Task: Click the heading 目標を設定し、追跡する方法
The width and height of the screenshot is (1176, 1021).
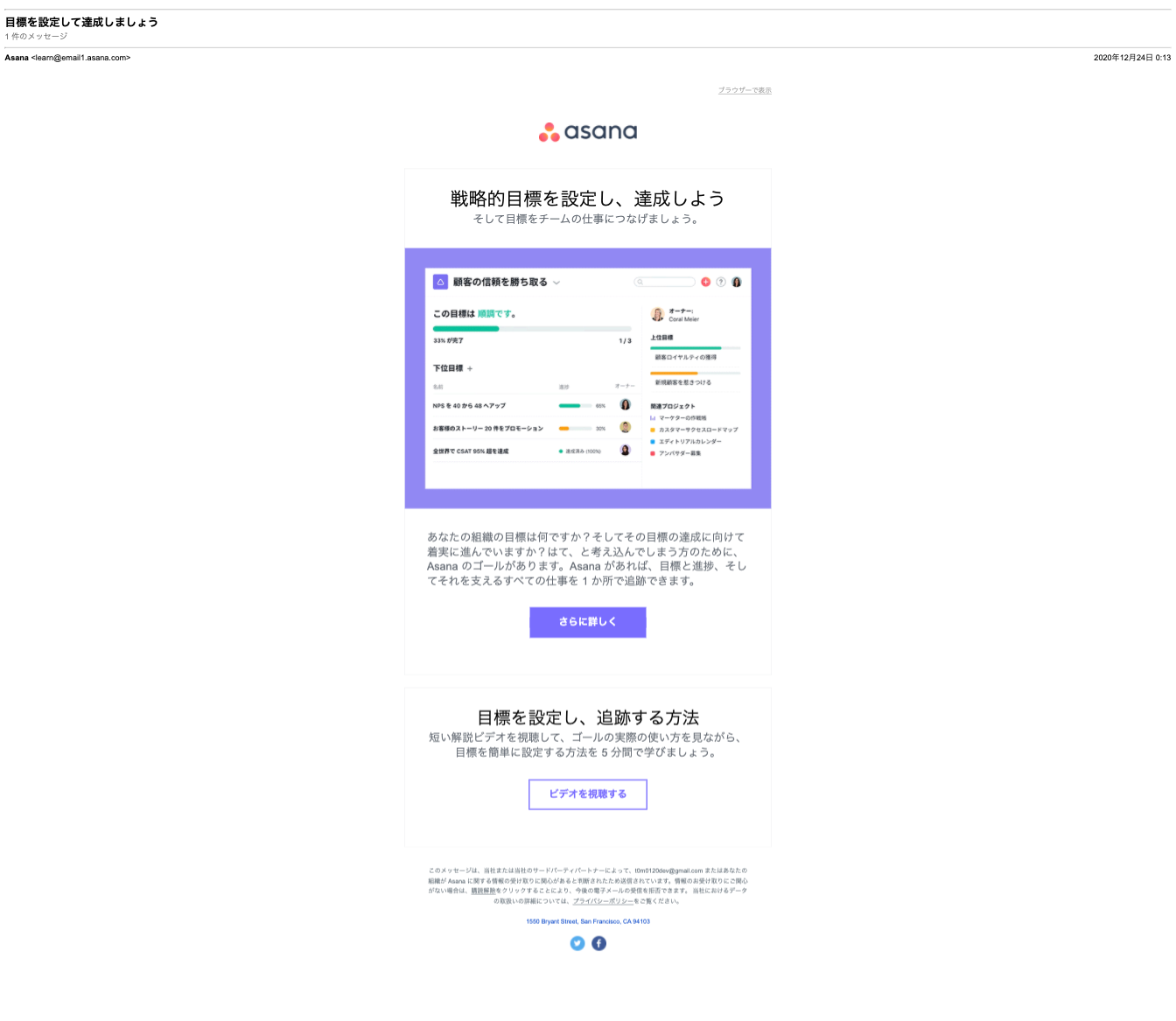Action: tap(588, 717)
